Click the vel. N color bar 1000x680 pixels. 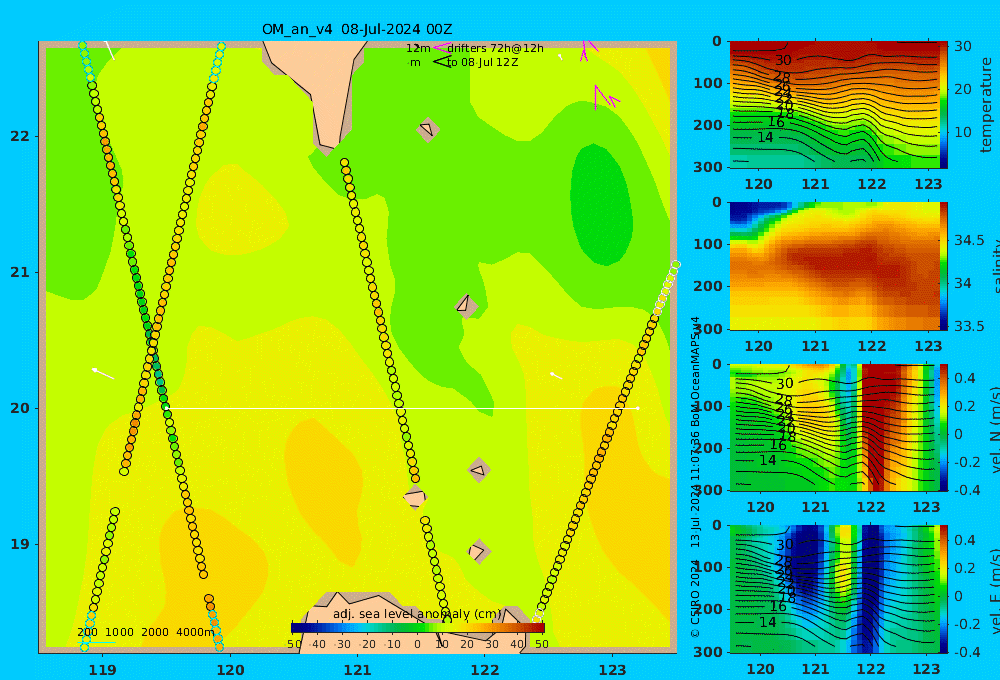pyautogui.click(x=944, y=427)
